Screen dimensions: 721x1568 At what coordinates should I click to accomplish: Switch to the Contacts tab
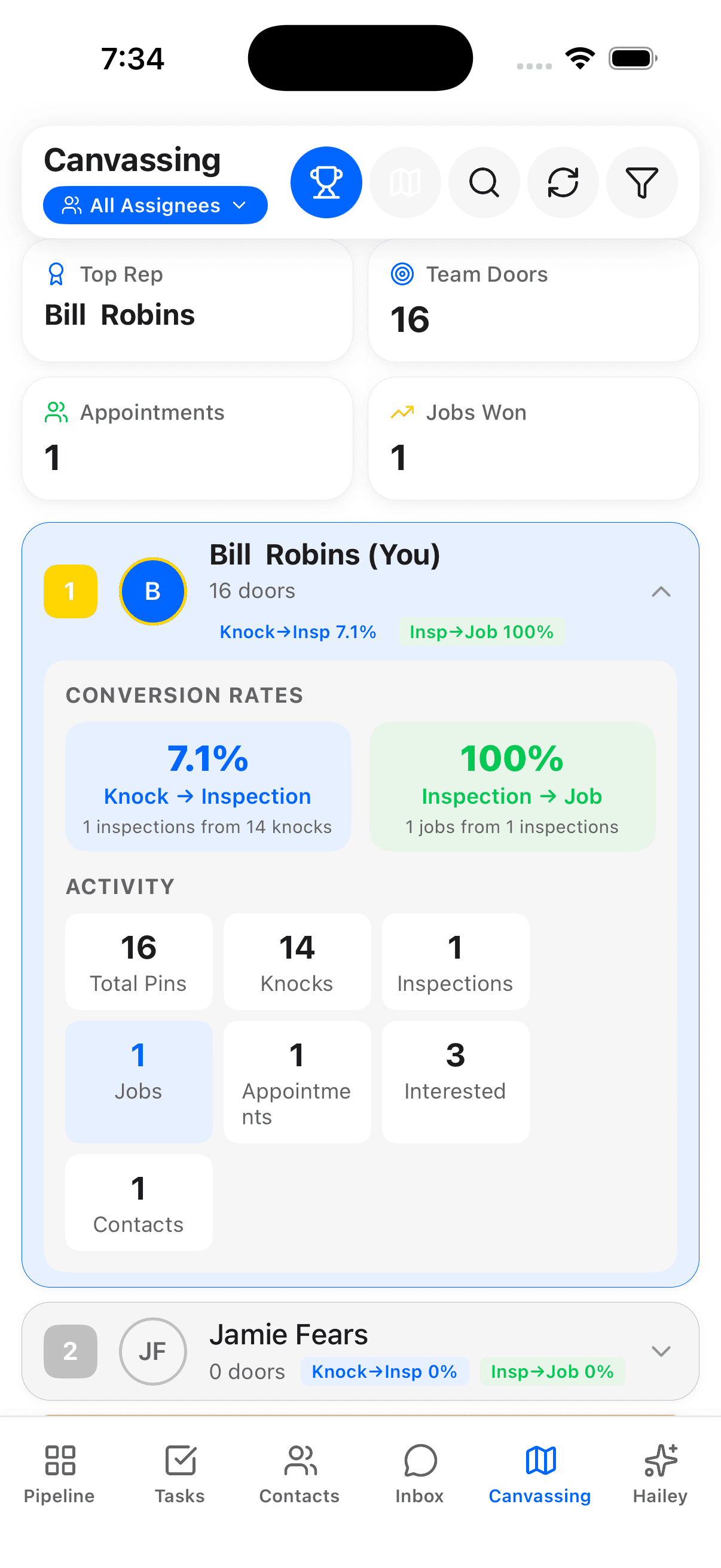pyautogui.click(x=300, y=1474)
